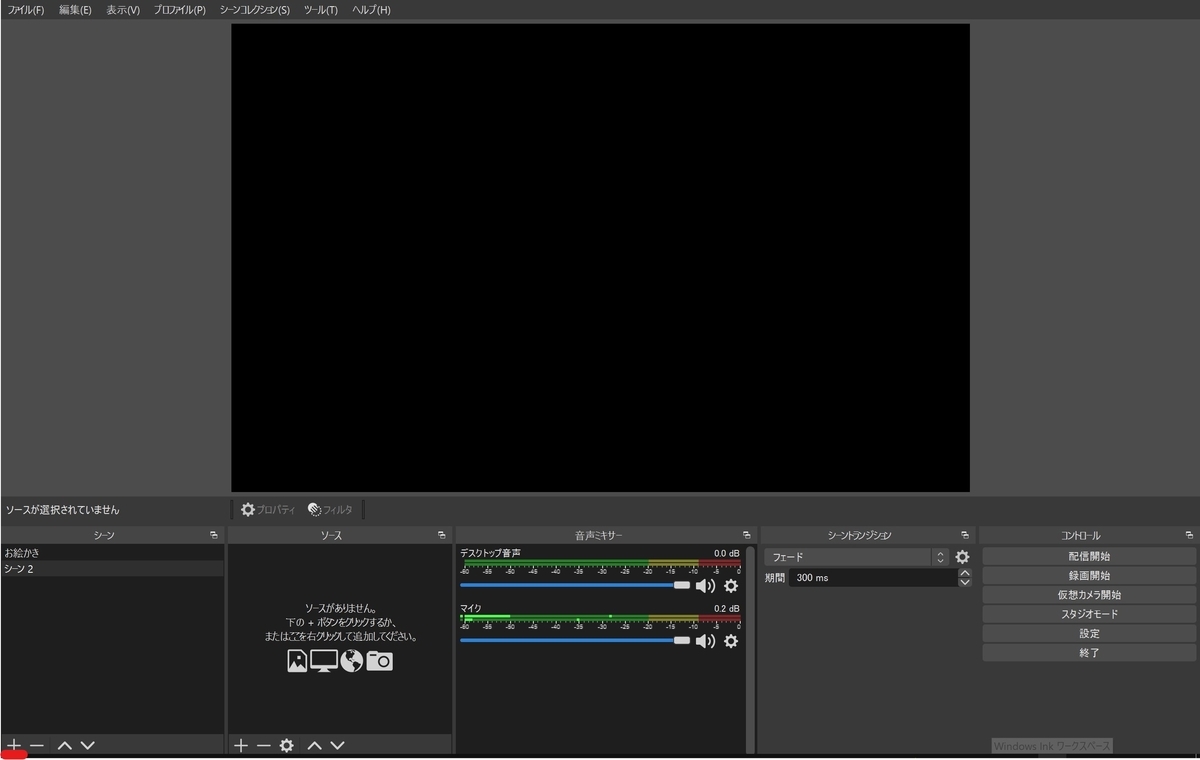Move the scene down in Scenes list
The image size is (1200, 760).
[87, 745]
